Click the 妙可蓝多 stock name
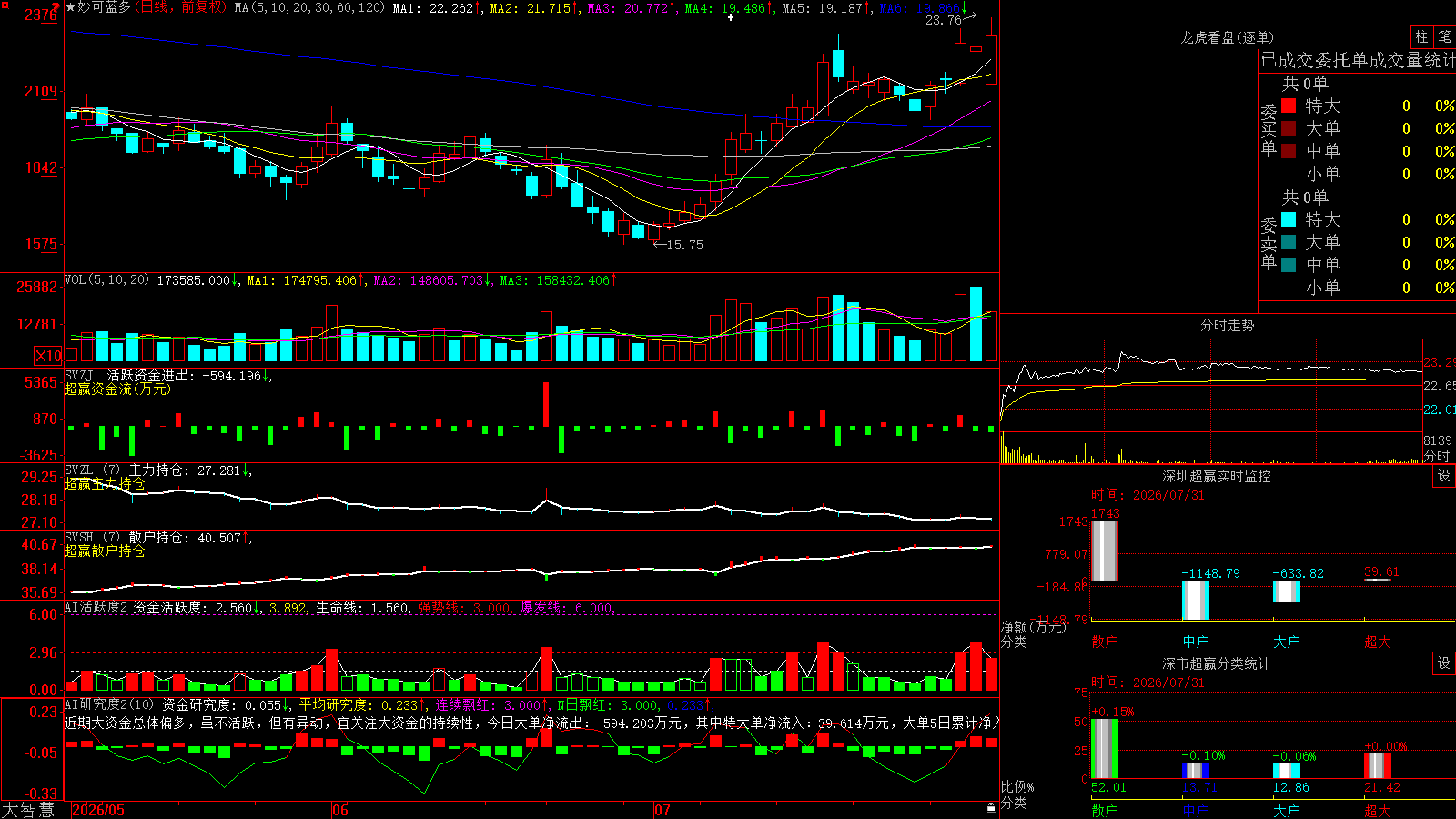The height and width of the screenshot is (819, 1456). click(105, 7)
